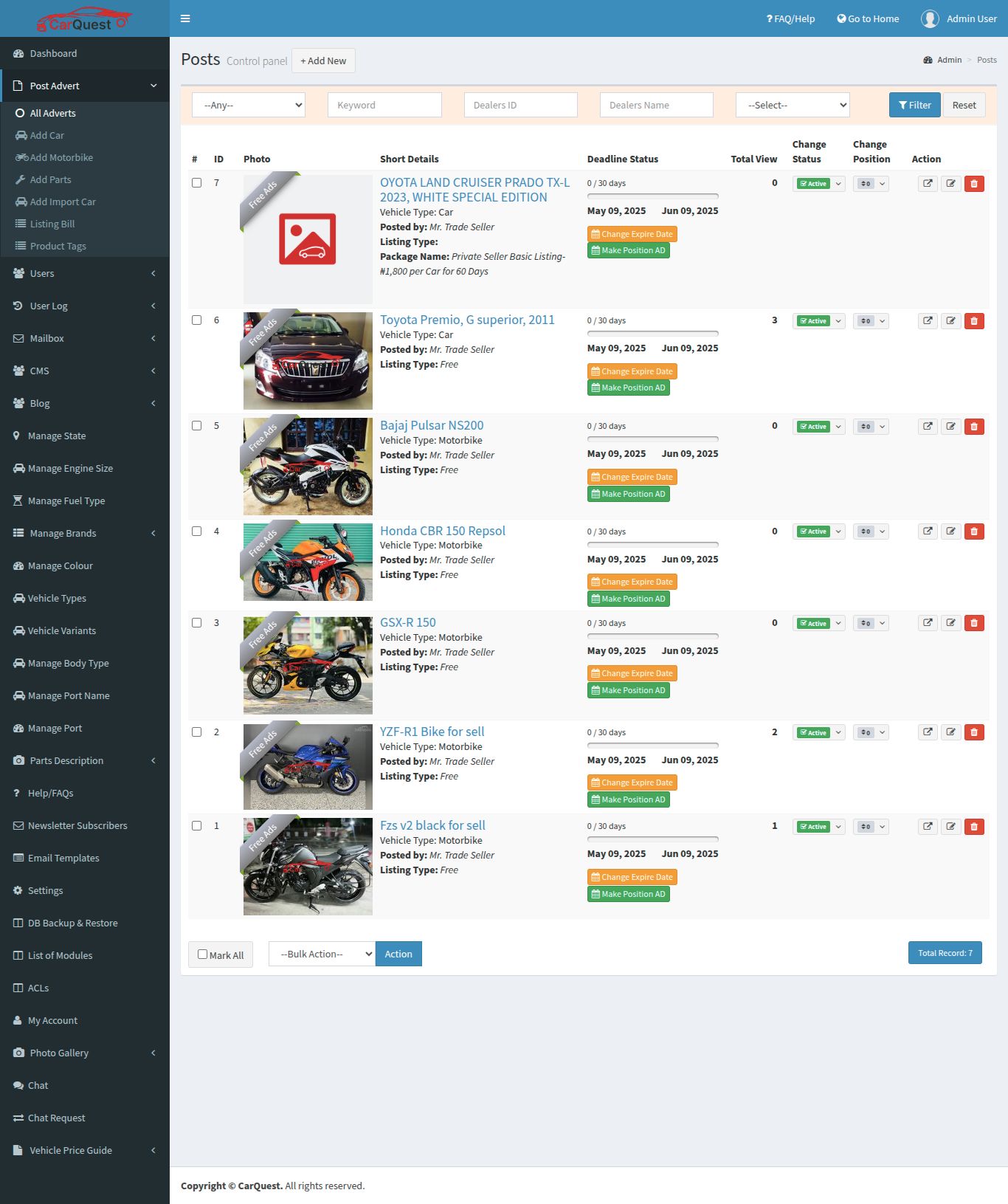
Task: Open the Bulk Action dropdown
Action: point(322,954)
